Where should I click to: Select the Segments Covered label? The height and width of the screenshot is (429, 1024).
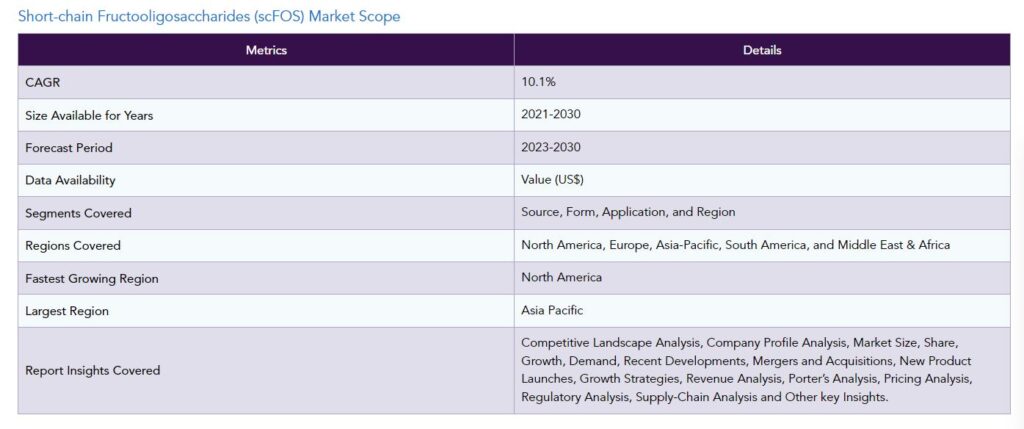pos(78,213)
